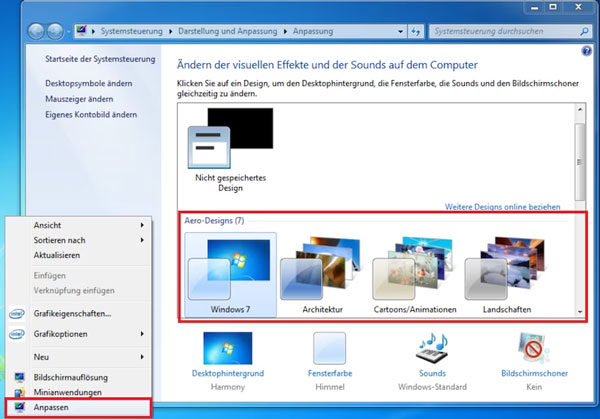600x419 pixels.
Task: Choose Anpassen in the context menu
Action: 78,408
